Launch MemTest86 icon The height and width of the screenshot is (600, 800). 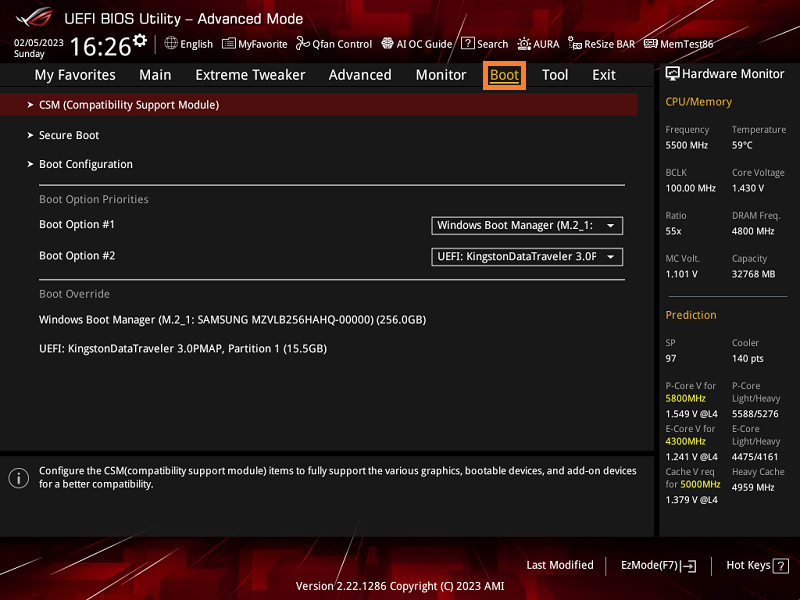coord(651,43)
